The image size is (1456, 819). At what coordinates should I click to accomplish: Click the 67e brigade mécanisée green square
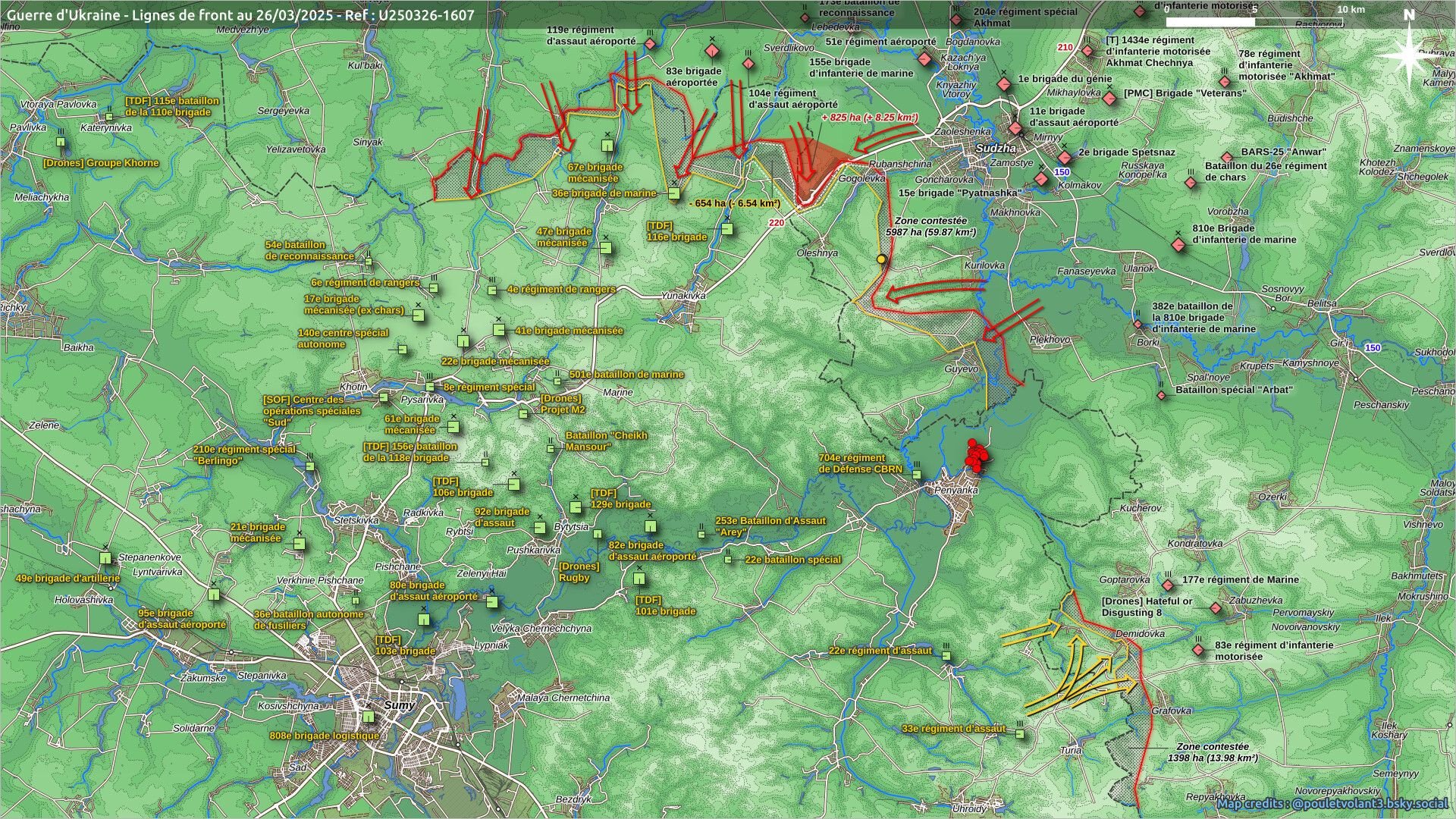(607, 145)
